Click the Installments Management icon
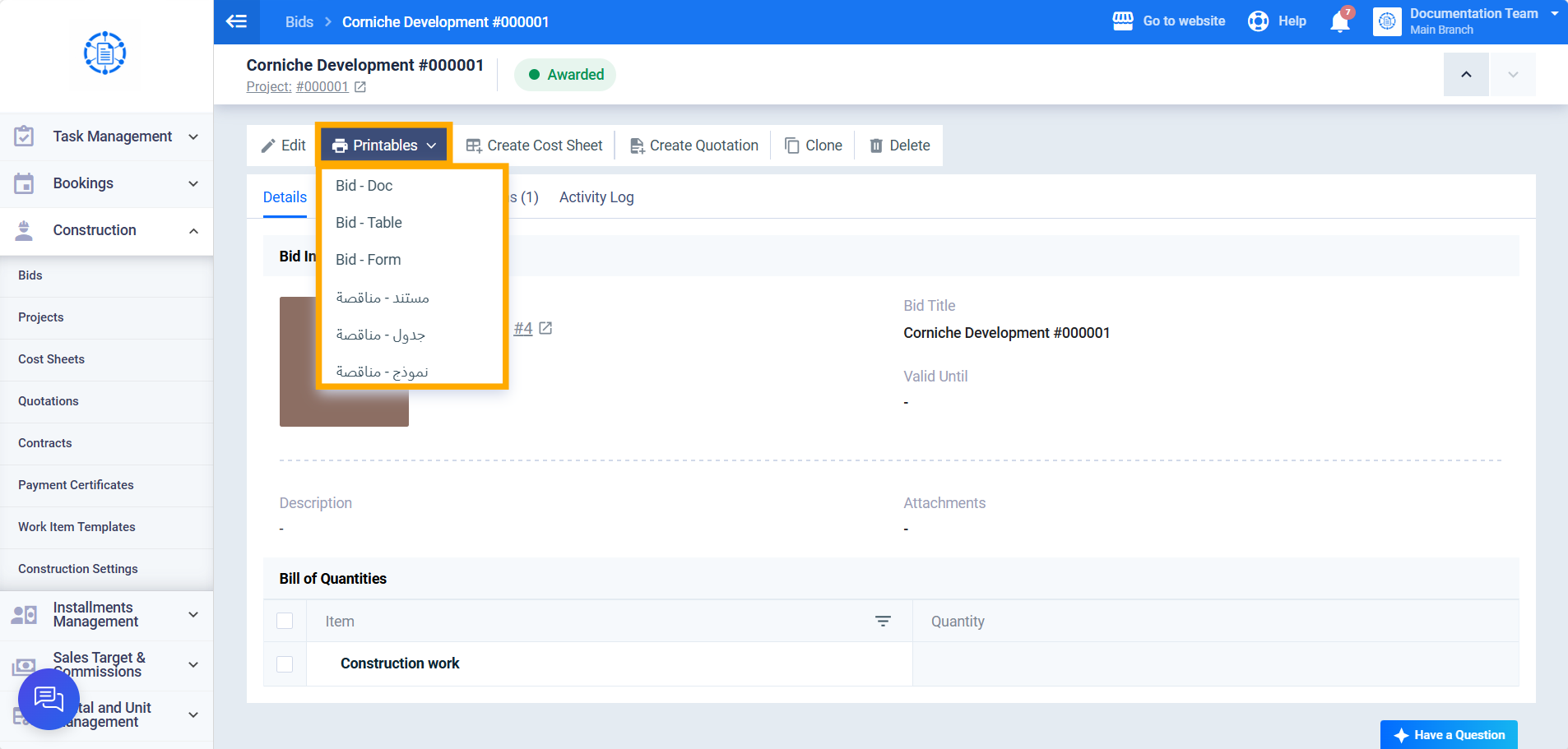The image size is (1568, 749). tap(24, 615)
